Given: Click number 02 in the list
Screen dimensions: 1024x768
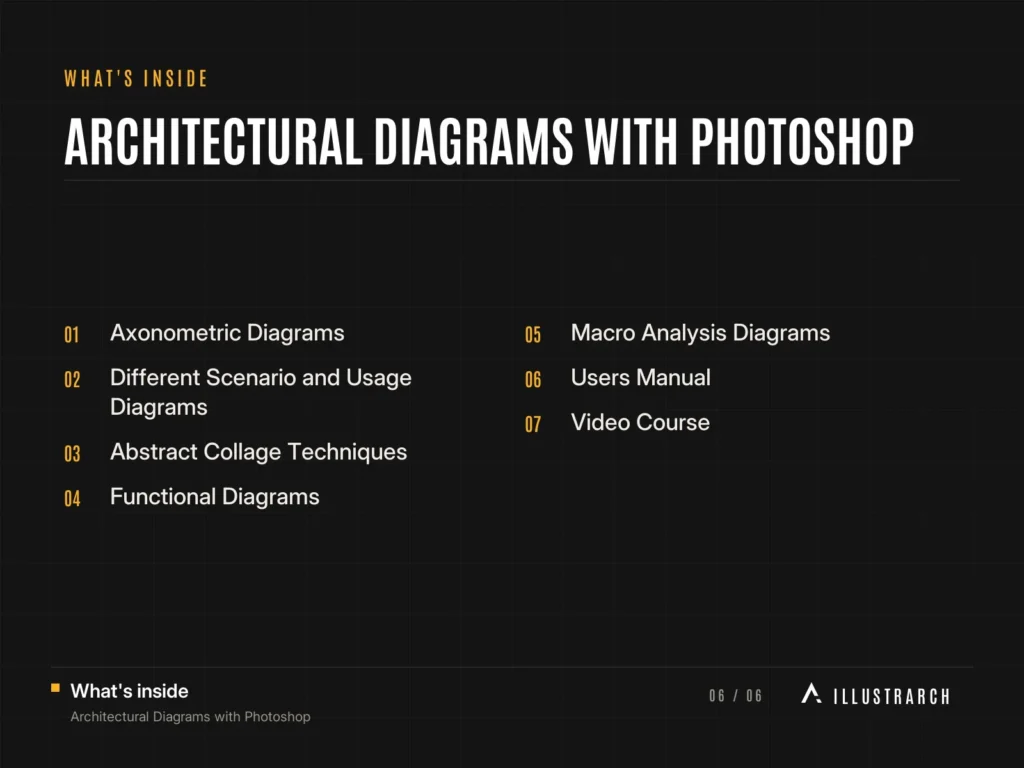Looking at the screenshot, I should point(72,380).
